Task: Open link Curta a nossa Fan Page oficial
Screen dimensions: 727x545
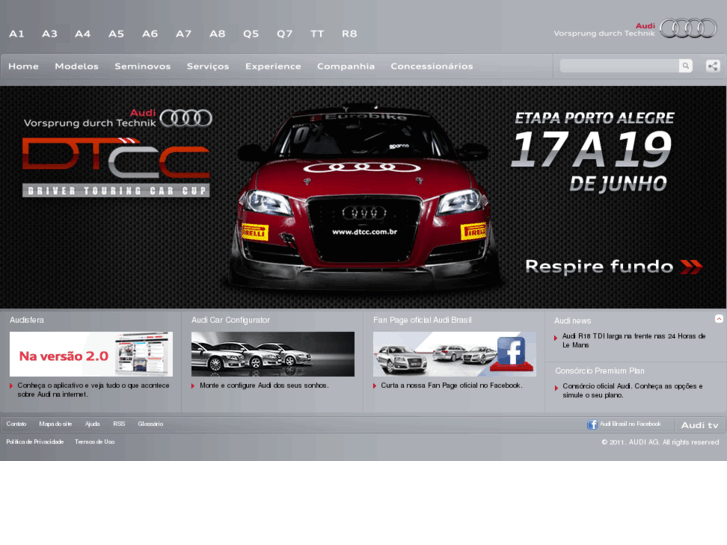Action: [x=452, y=385]
